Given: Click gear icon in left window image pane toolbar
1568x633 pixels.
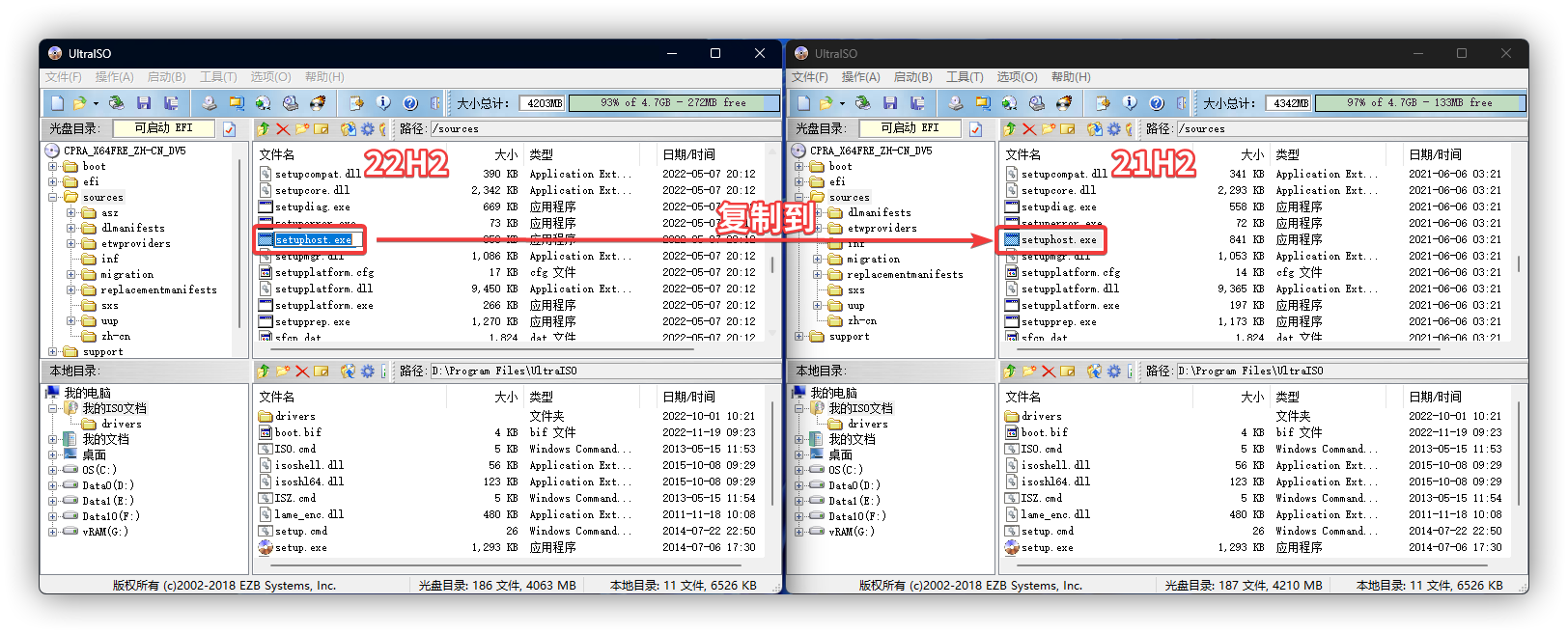Looking at the screenshot, I should click(x=368, y=128).
